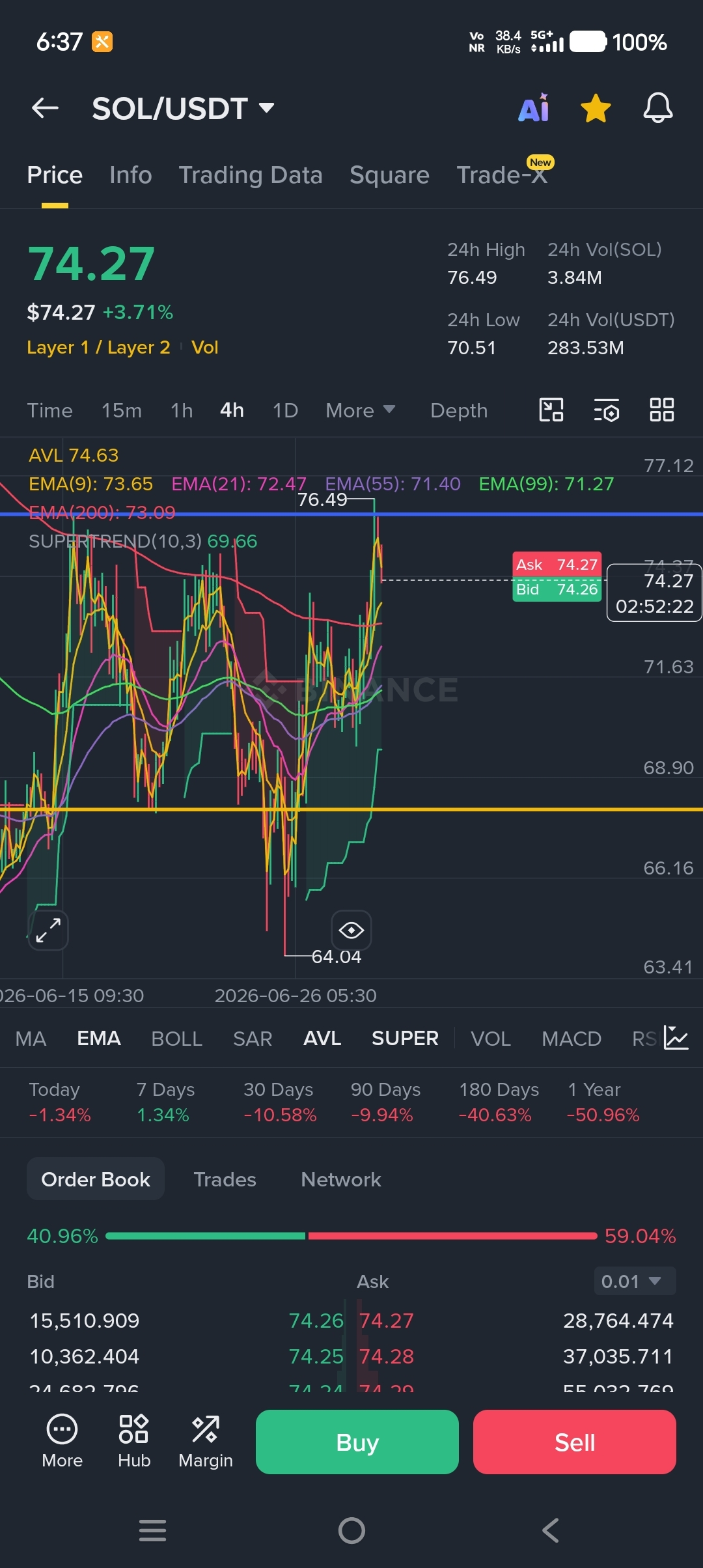The image size is (703, 1568).
Task: Open price alert bell icon
Action: pyautogui.click(x=658, y=108)
